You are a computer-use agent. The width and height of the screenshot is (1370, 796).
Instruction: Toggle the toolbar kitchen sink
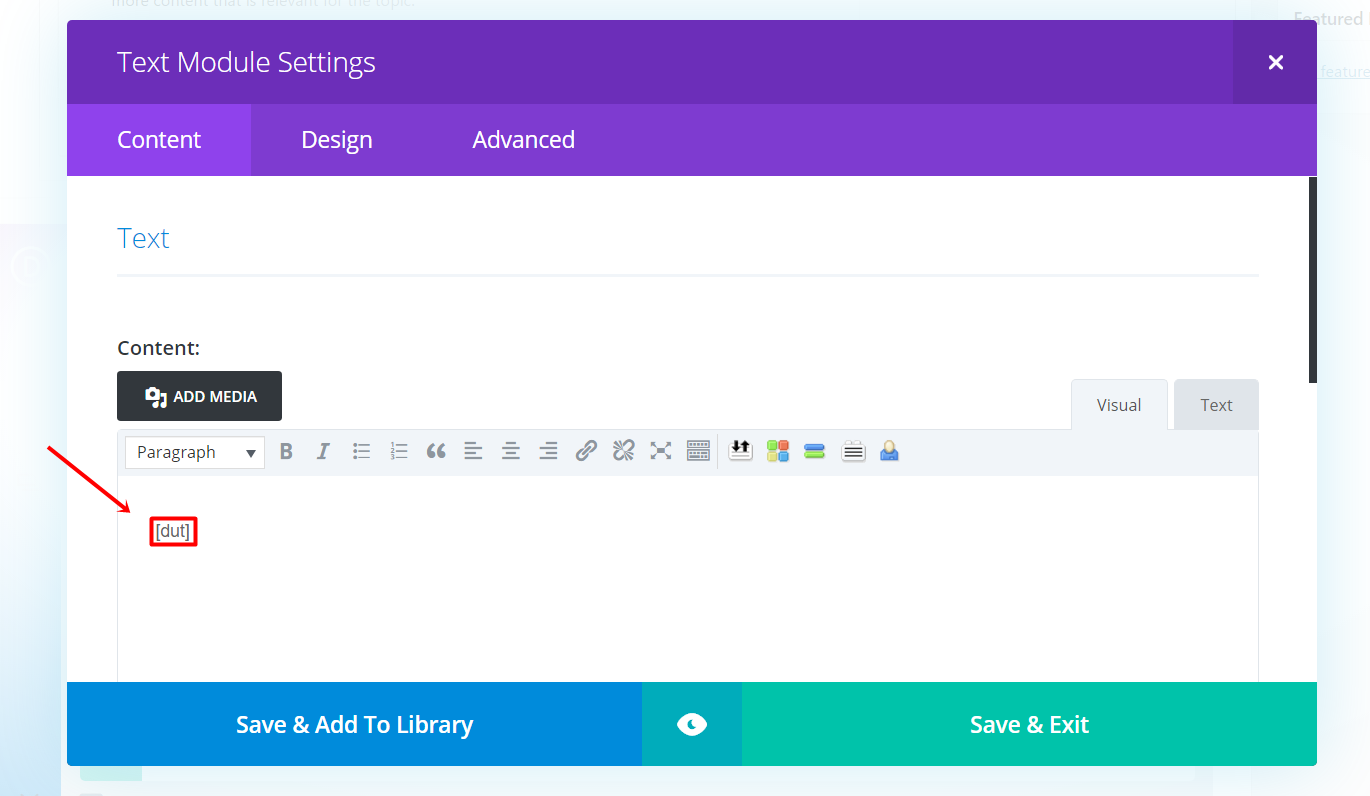(698, 452)
